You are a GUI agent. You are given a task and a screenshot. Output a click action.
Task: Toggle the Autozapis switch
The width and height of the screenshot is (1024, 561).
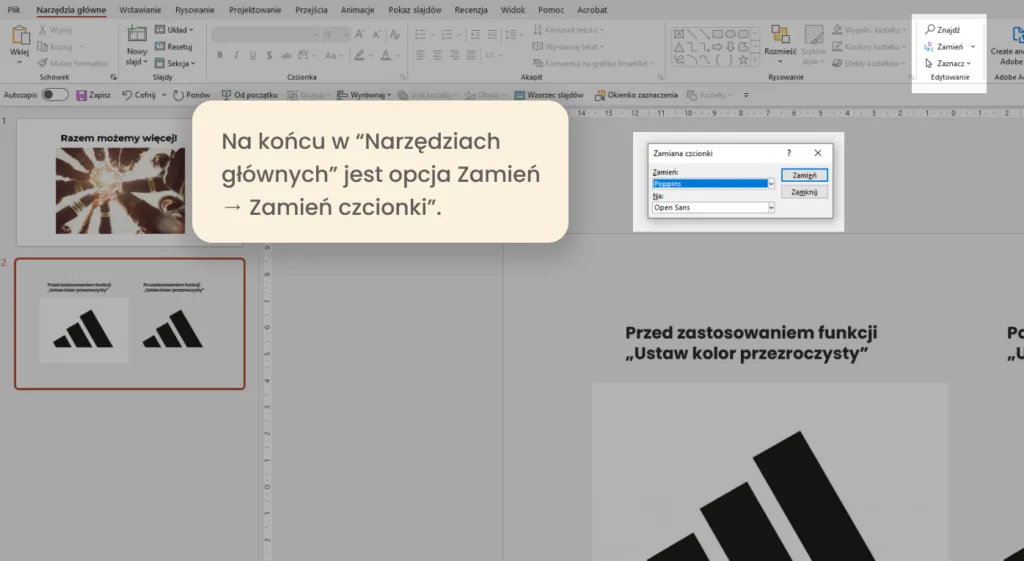[55, 95]
